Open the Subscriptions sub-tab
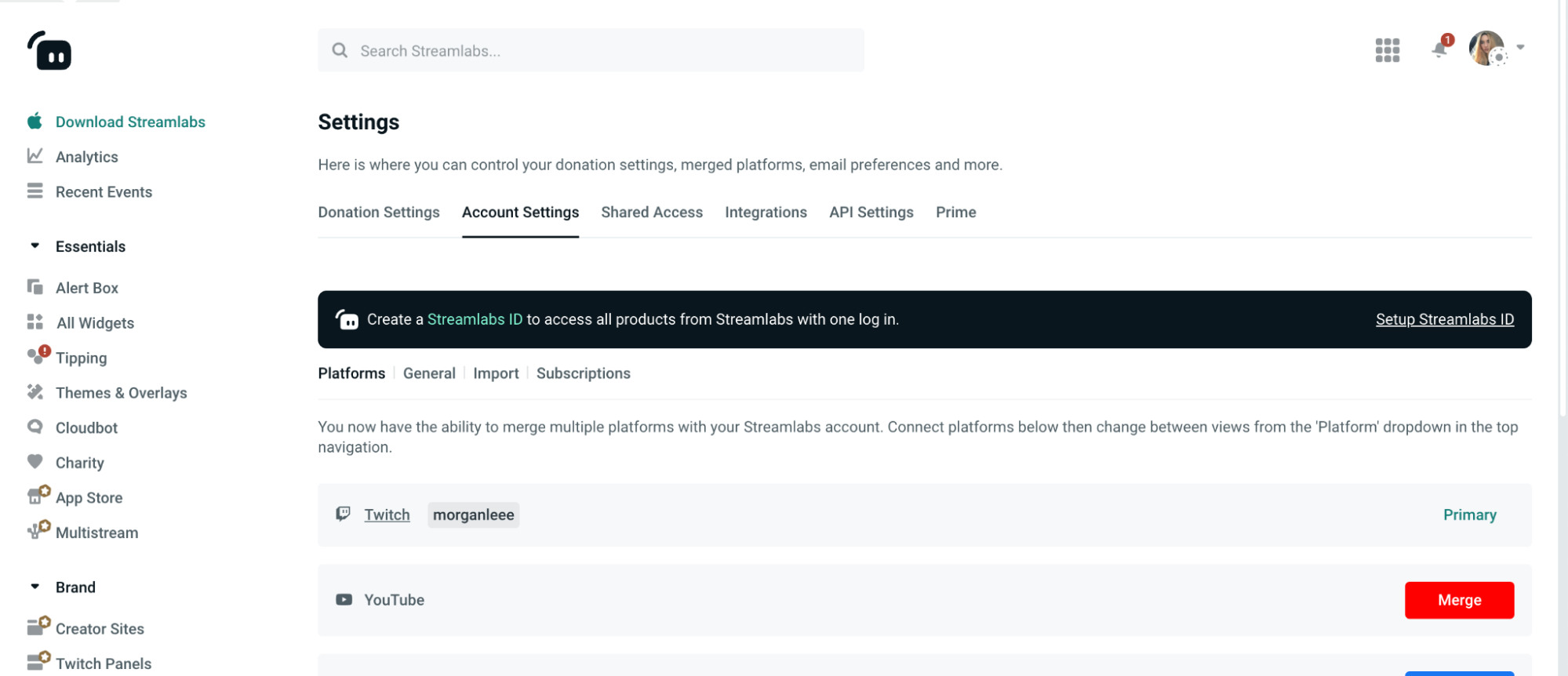Image resolution: width=1568 pixels, height=676 pixels. click(x=583, y=373)
